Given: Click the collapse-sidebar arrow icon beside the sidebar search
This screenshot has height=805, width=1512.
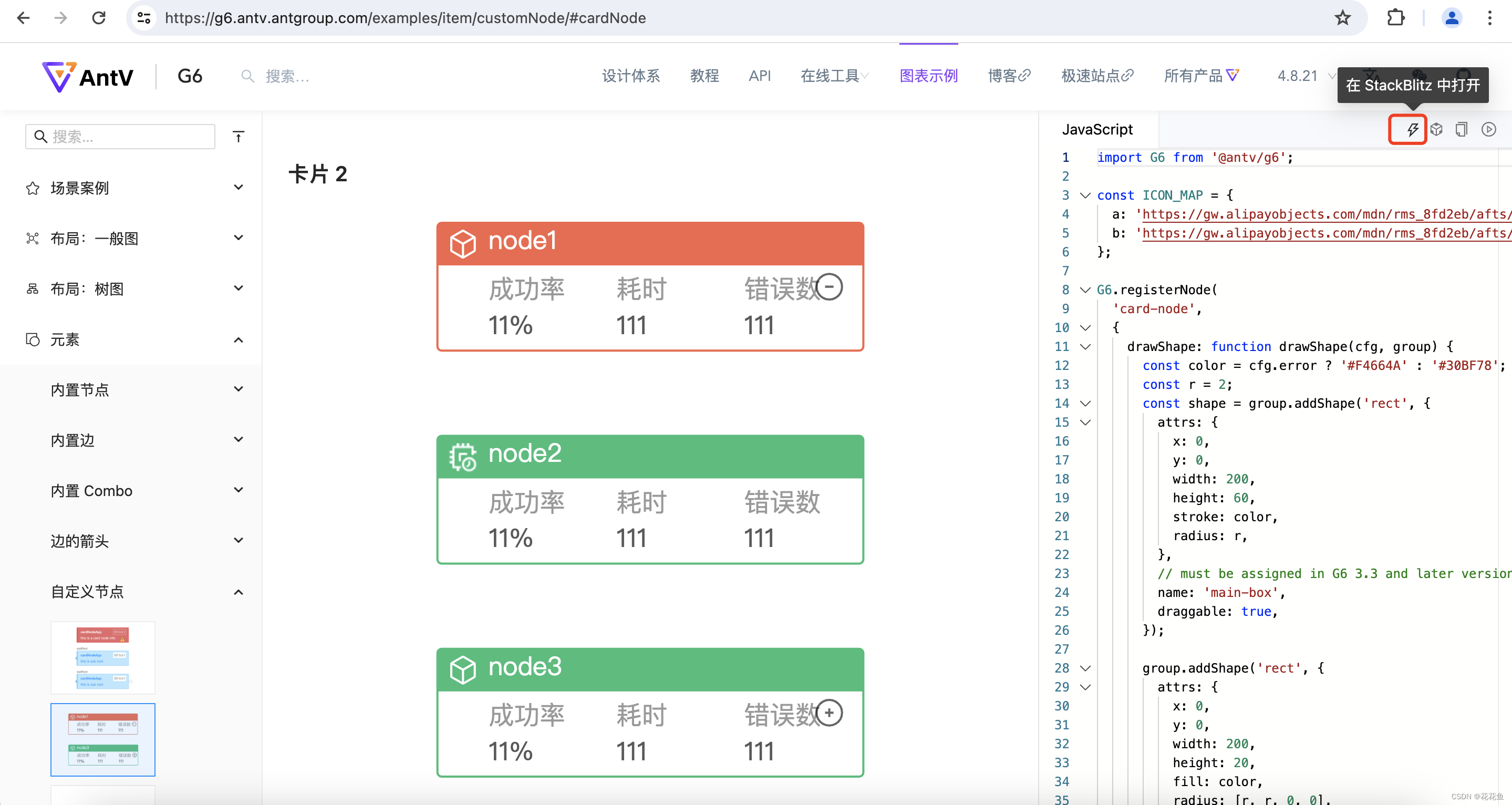Looking at the screenshot, I should click(x=239, y=137).
